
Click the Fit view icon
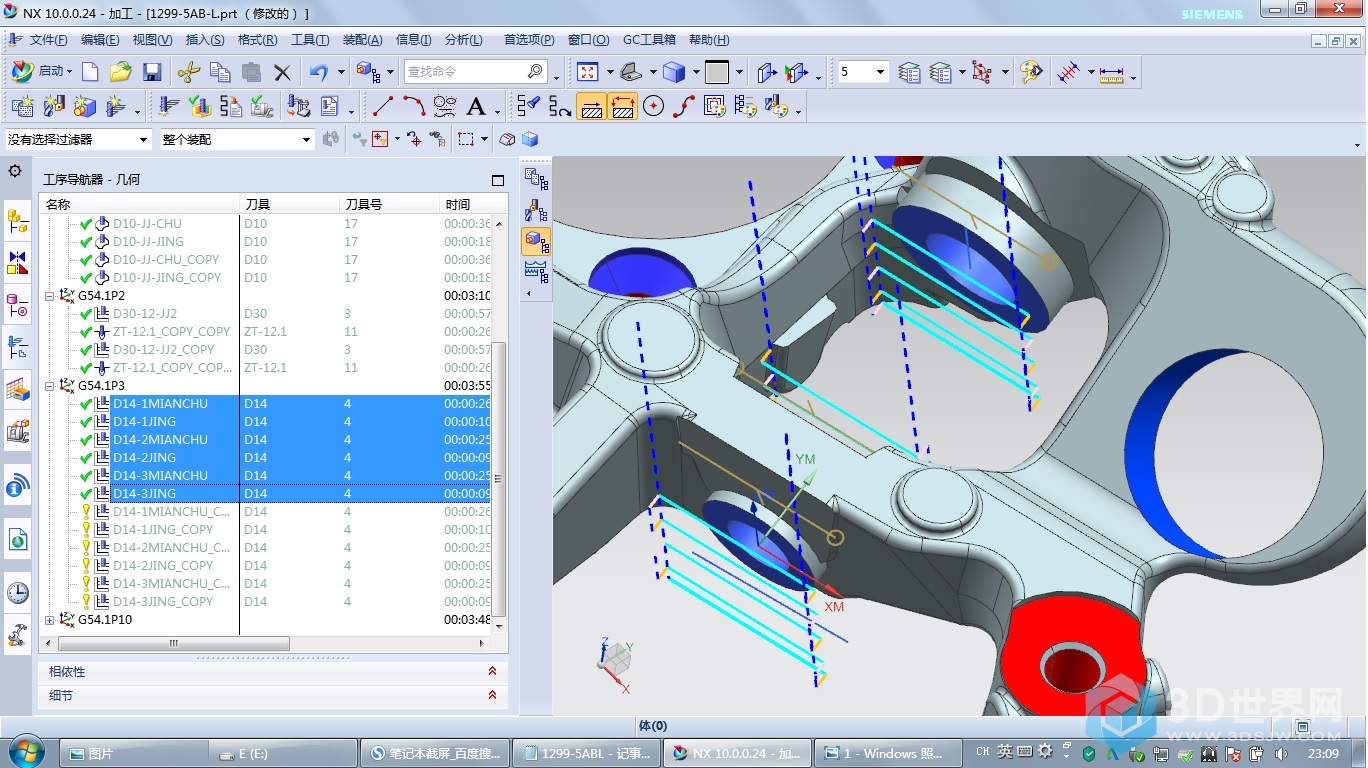pyautogui.click(x=587, y=72)
